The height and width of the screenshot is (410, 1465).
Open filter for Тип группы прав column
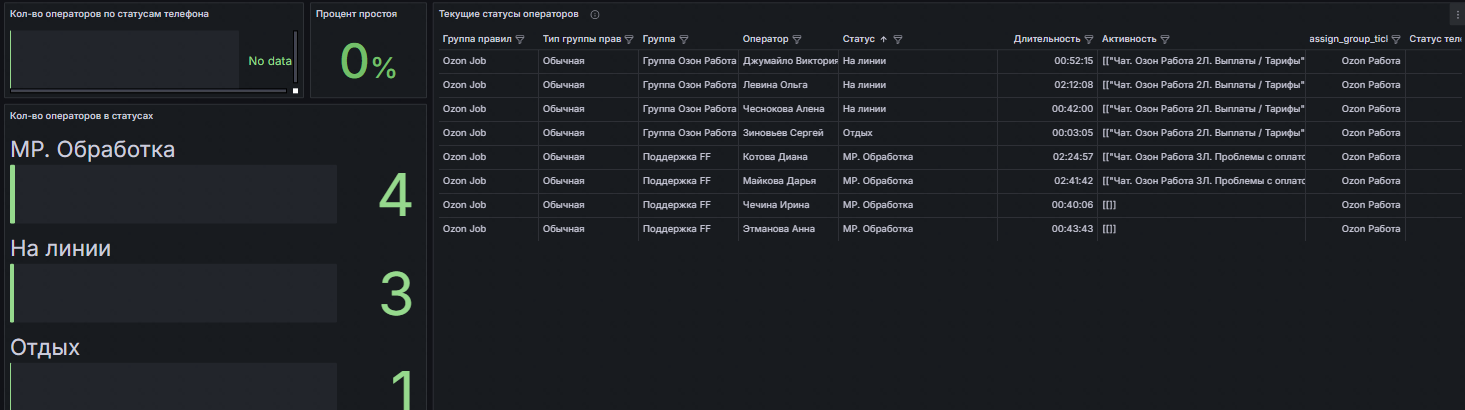629,40
